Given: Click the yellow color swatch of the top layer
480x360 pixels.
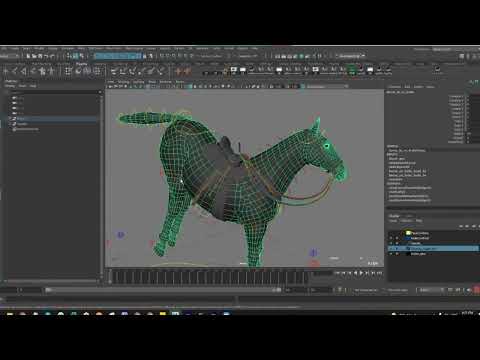Looking at the screenshot, I should tap(408, 233).
